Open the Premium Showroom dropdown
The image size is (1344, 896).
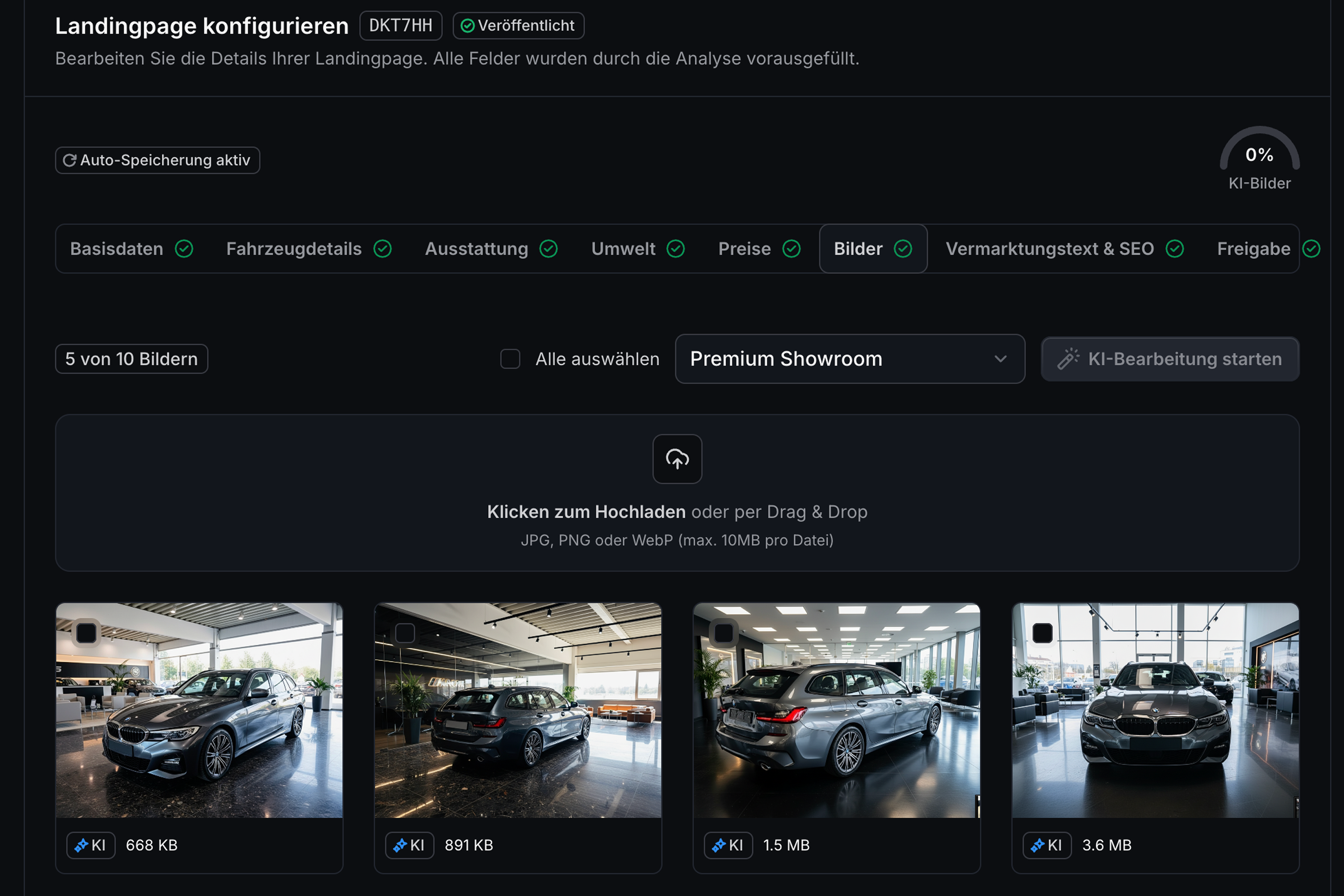pos(850,359)
